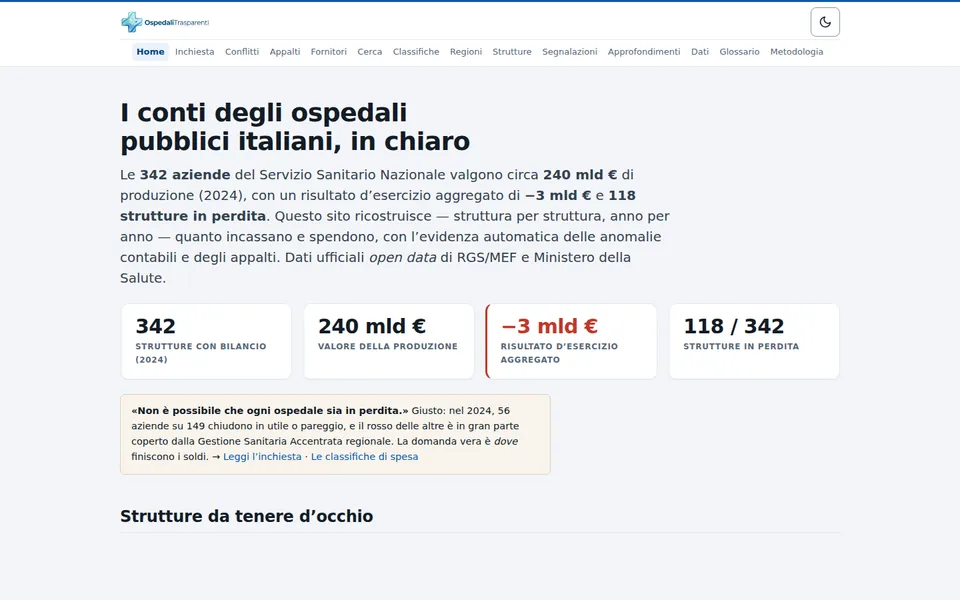The height and width of the screenshot is (600, 960).
Task: Follow the "Leggi l'inchiesta" link
Action: point(262,457)
